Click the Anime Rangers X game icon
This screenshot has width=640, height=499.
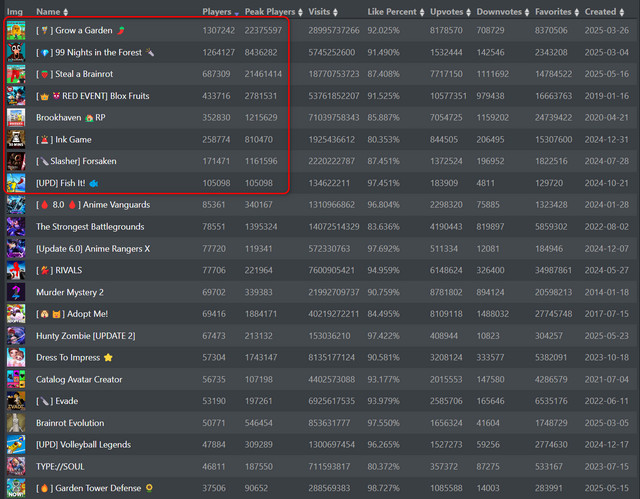16,249
